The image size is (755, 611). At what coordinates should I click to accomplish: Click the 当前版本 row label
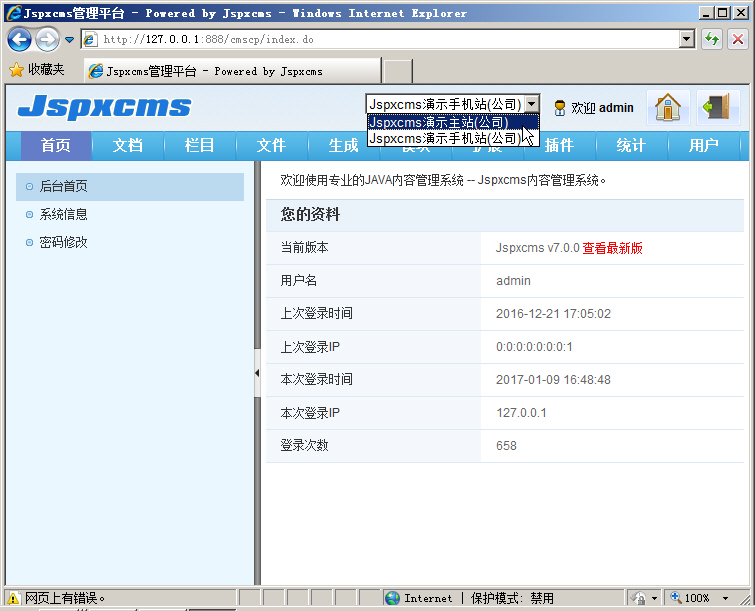pos(304,248)
